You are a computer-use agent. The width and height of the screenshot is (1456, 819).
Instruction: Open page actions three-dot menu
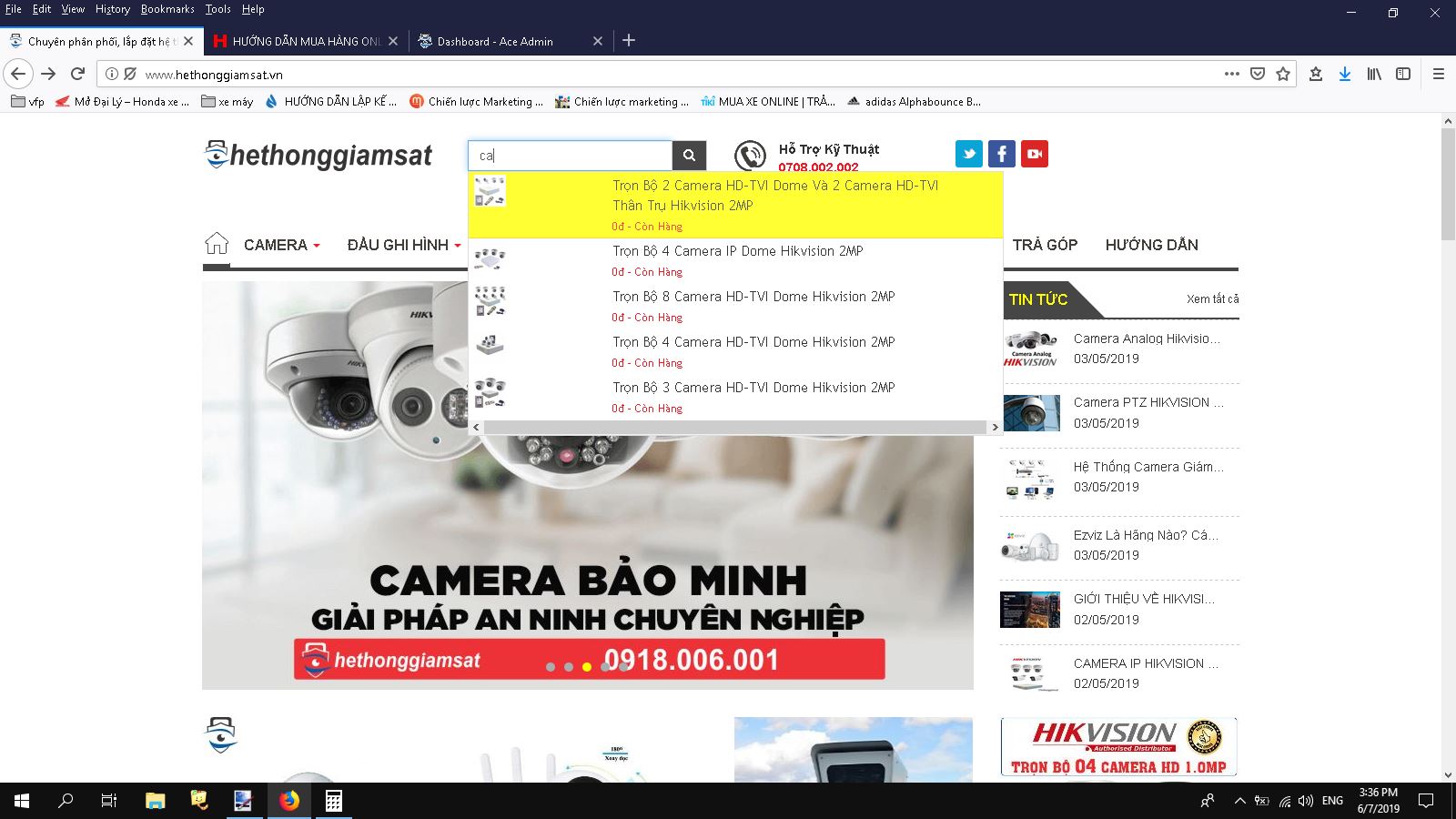click(1232, 74)
